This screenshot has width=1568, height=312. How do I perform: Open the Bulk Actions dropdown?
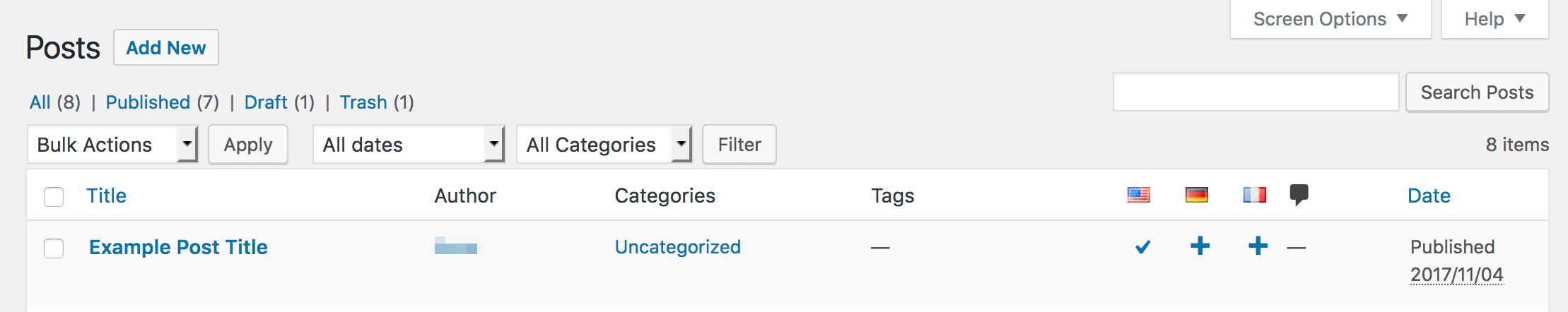112,145
